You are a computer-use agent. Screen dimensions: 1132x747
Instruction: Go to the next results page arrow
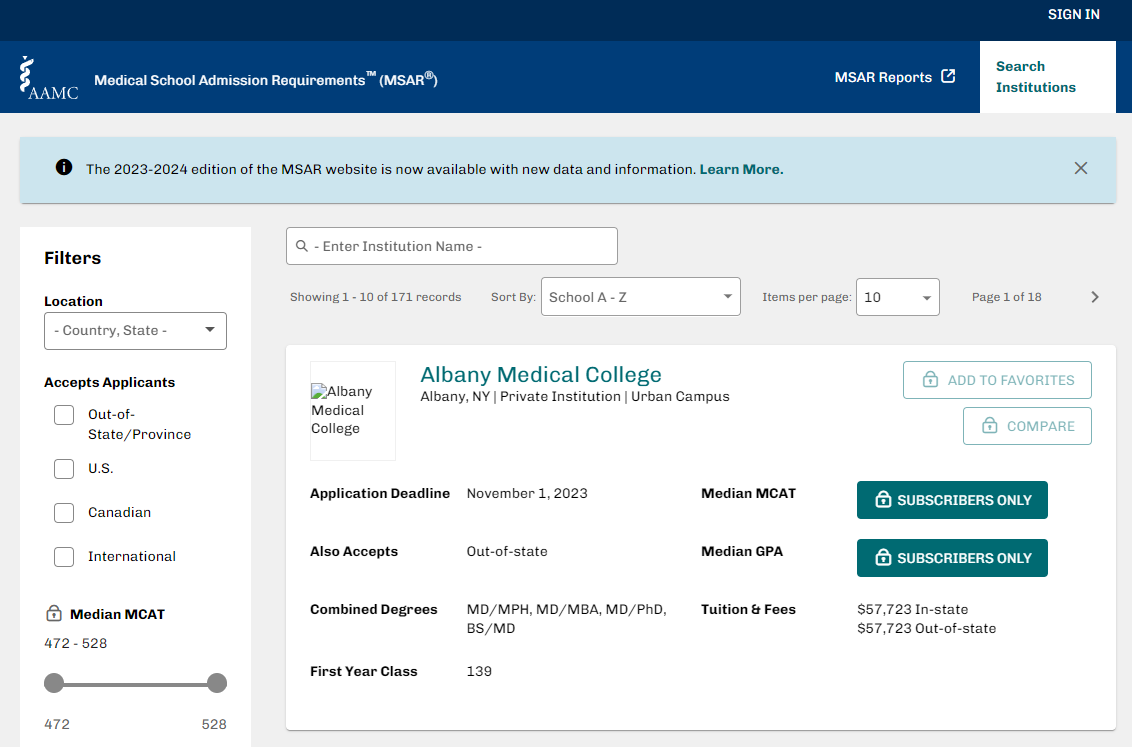[1094, 297]
